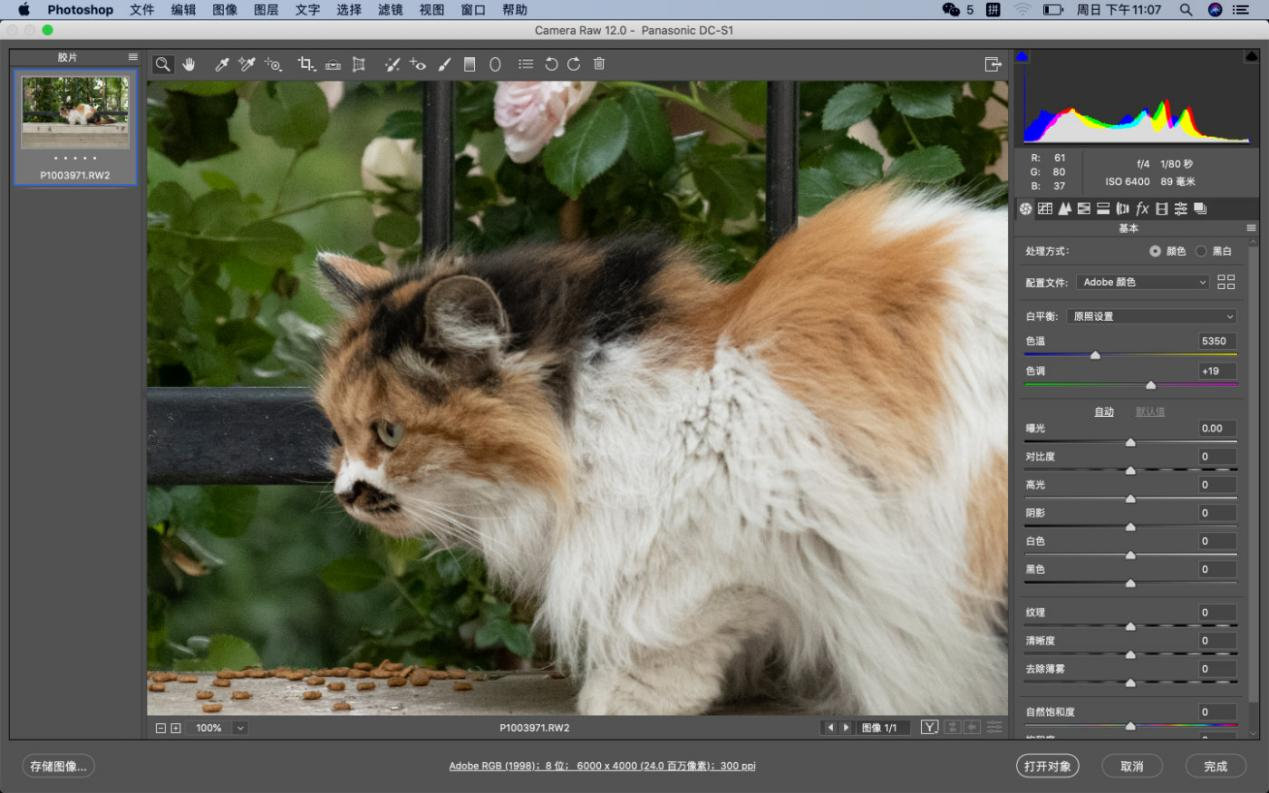Open the Split Toning panel tab
Screen dimensions: 1269x793
point(1103,209)
